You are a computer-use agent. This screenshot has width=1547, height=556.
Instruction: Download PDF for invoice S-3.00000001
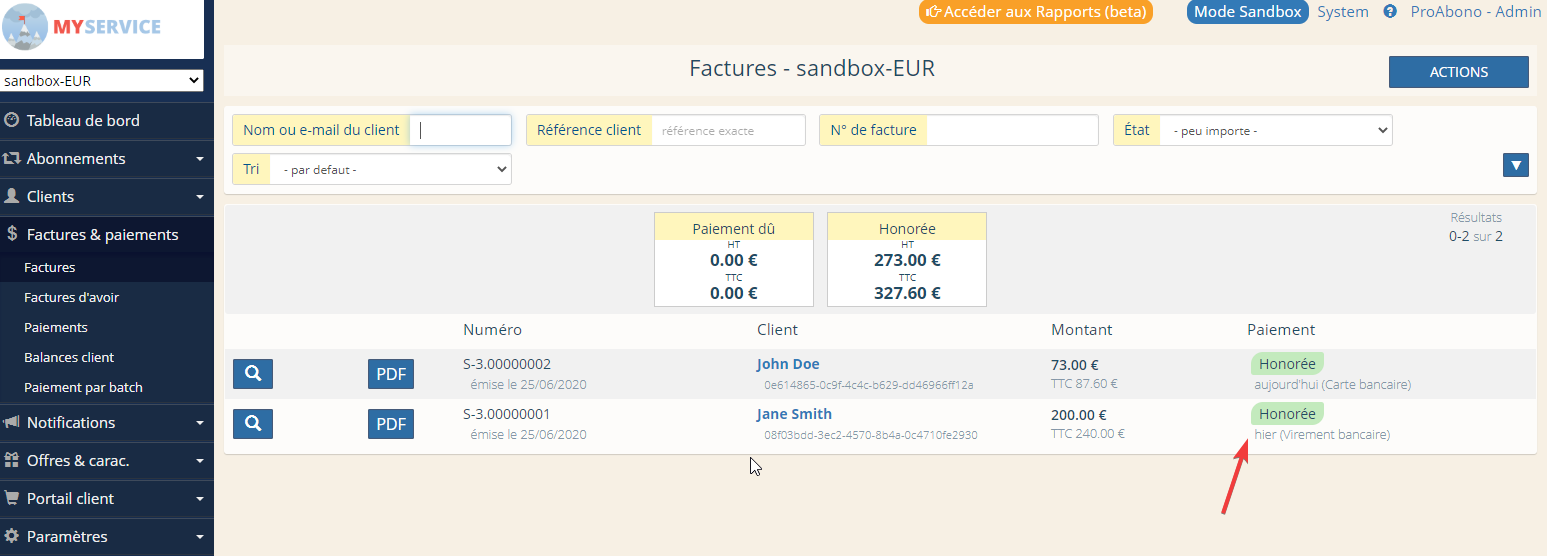click(x=391, y=424)
